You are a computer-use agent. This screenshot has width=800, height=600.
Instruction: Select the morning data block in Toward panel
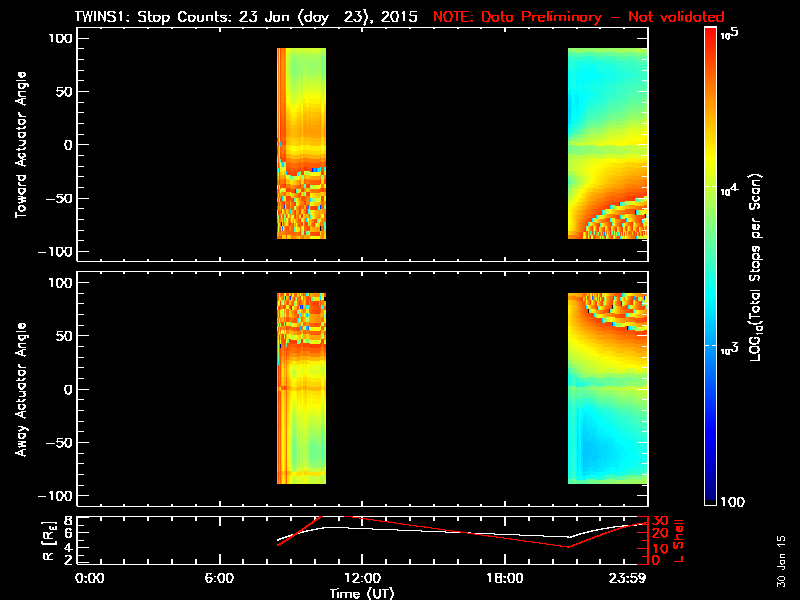click(301, 143)
